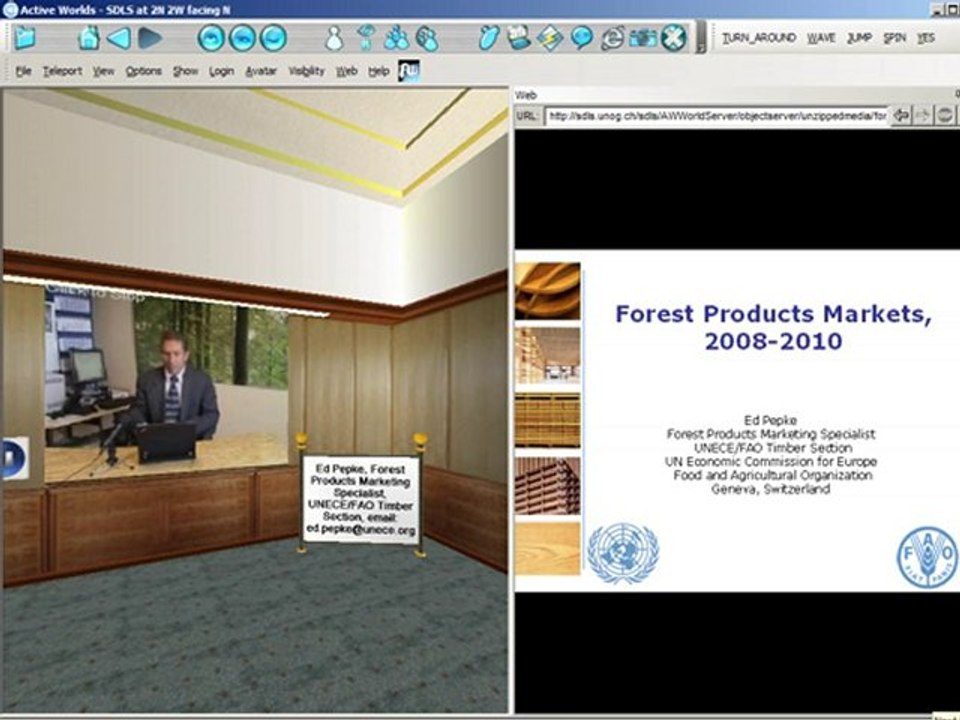Open the Visibility menu

click(306, 72)
